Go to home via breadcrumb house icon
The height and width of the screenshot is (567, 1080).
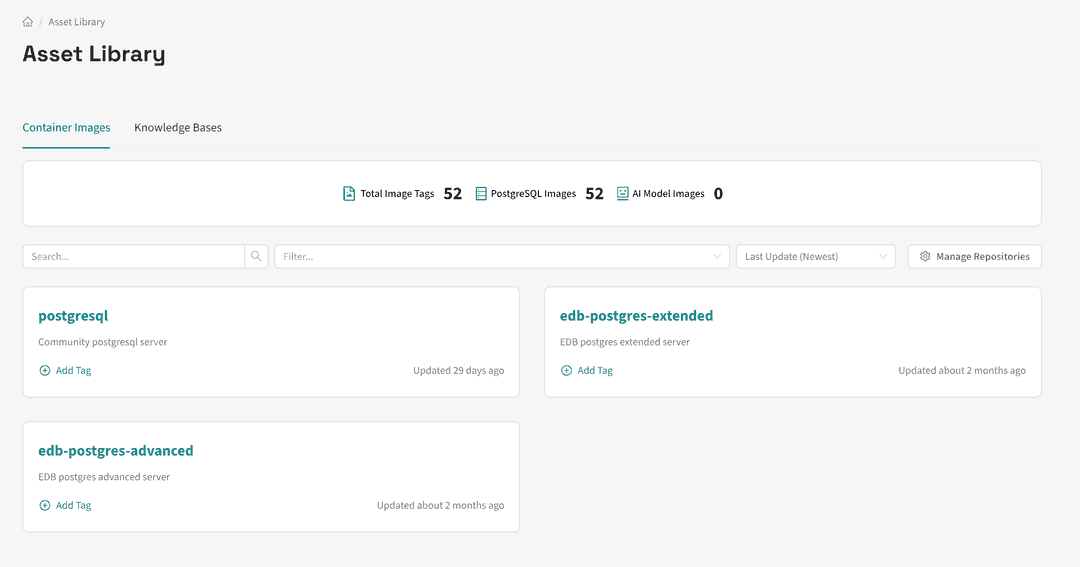click(28, 22)
